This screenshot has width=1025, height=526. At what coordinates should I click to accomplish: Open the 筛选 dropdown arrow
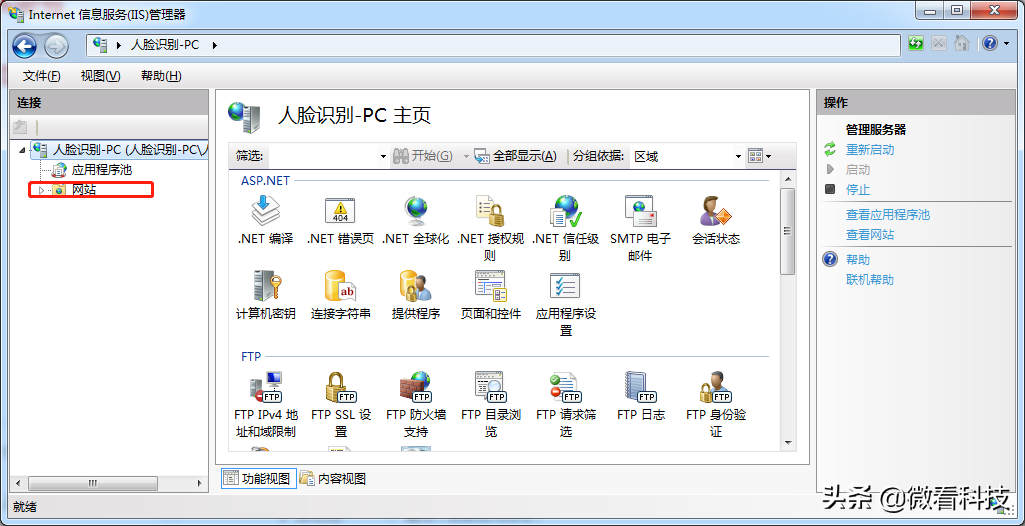pos(384,157)
